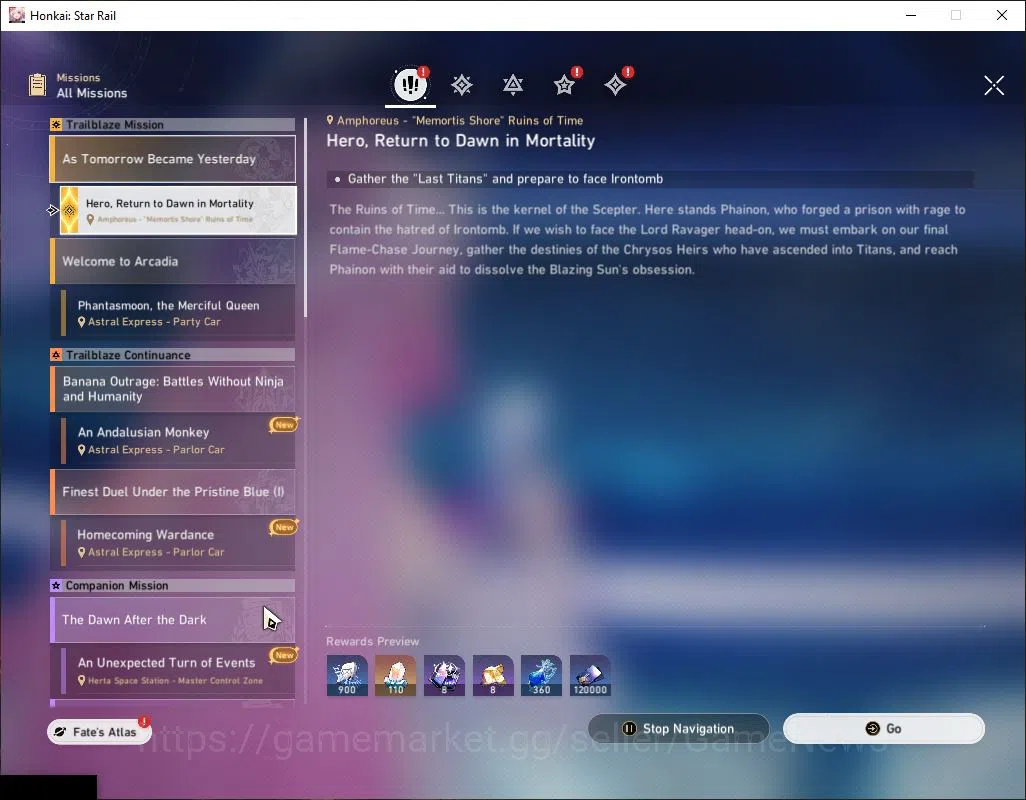The width and height of the screenshot is (1026, 800).
Task: View the 360 reward item icon
Action: tap(541, 675)
